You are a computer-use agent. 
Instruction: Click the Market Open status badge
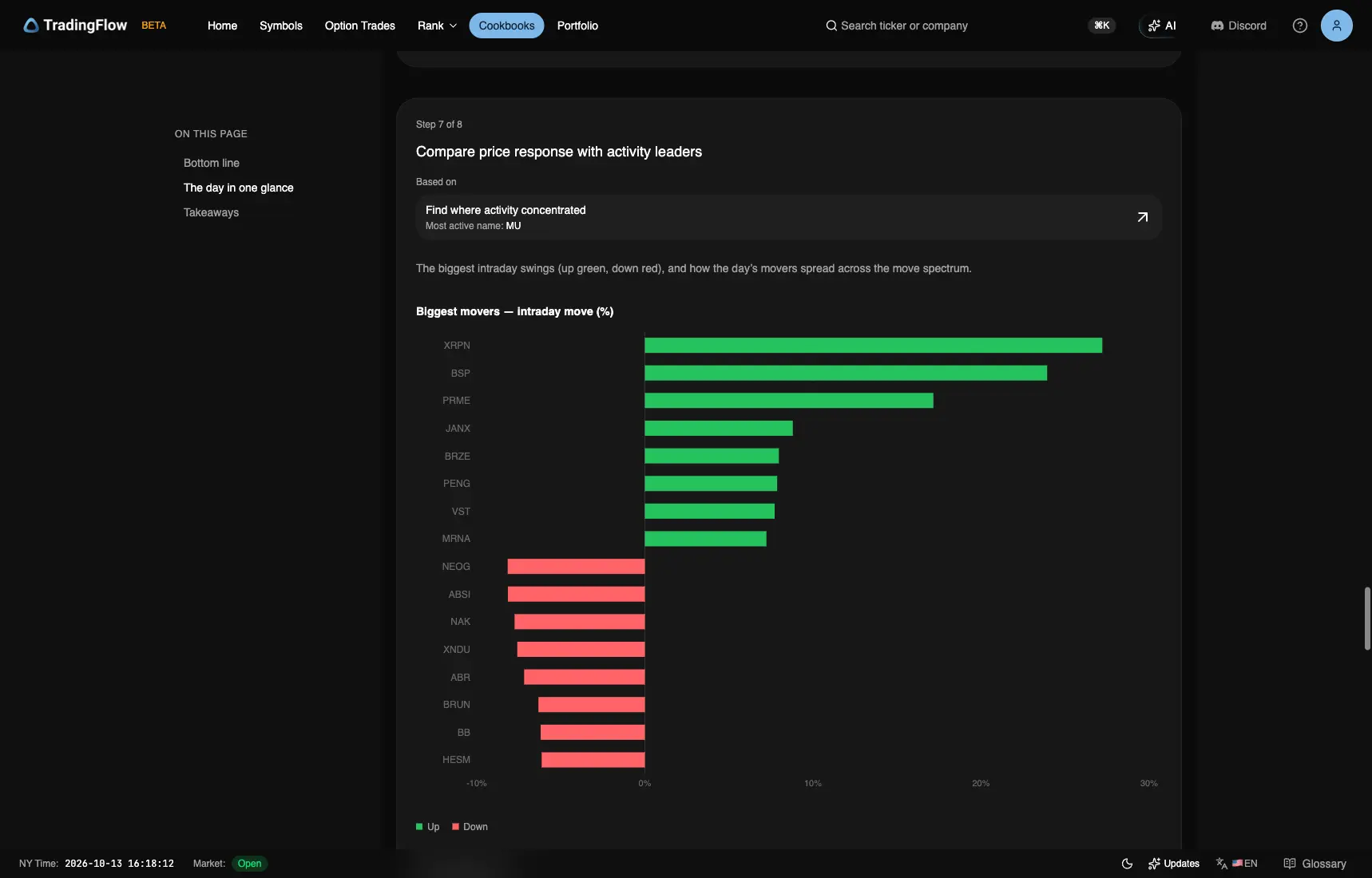click(249, 864)
